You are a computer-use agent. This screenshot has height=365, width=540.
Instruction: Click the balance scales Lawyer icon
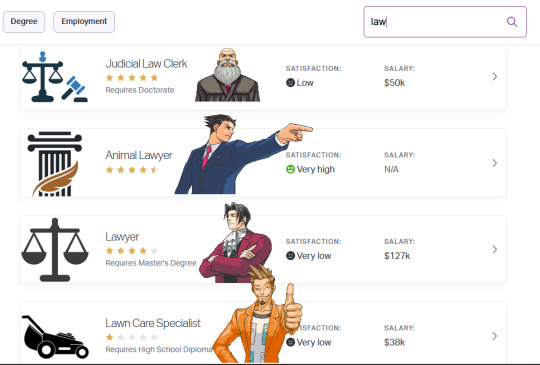coord(55,250)
